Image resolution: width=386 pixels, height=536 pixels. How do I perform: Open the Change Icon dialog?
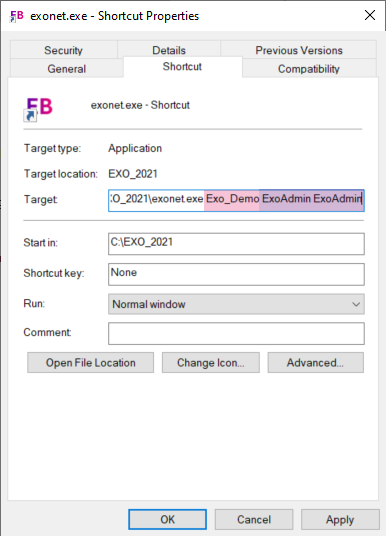coord(211,363)
